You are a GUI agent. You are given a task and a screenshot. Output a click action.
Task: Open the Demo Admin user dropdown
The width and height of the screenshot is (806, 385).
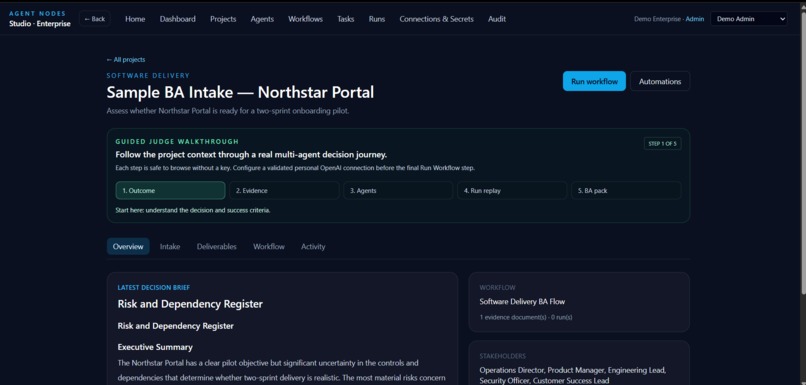click(x=748, y=19)
